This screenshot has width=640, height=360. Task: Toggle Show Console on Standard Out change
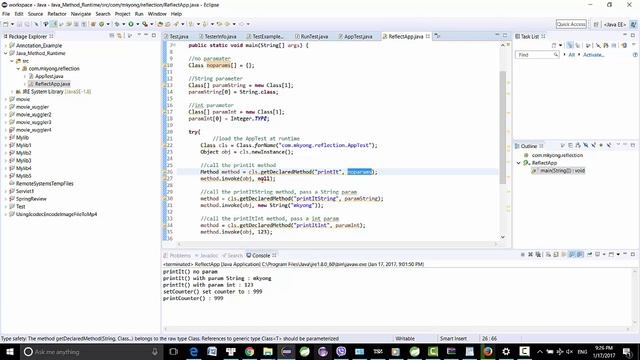click(571, 254)
